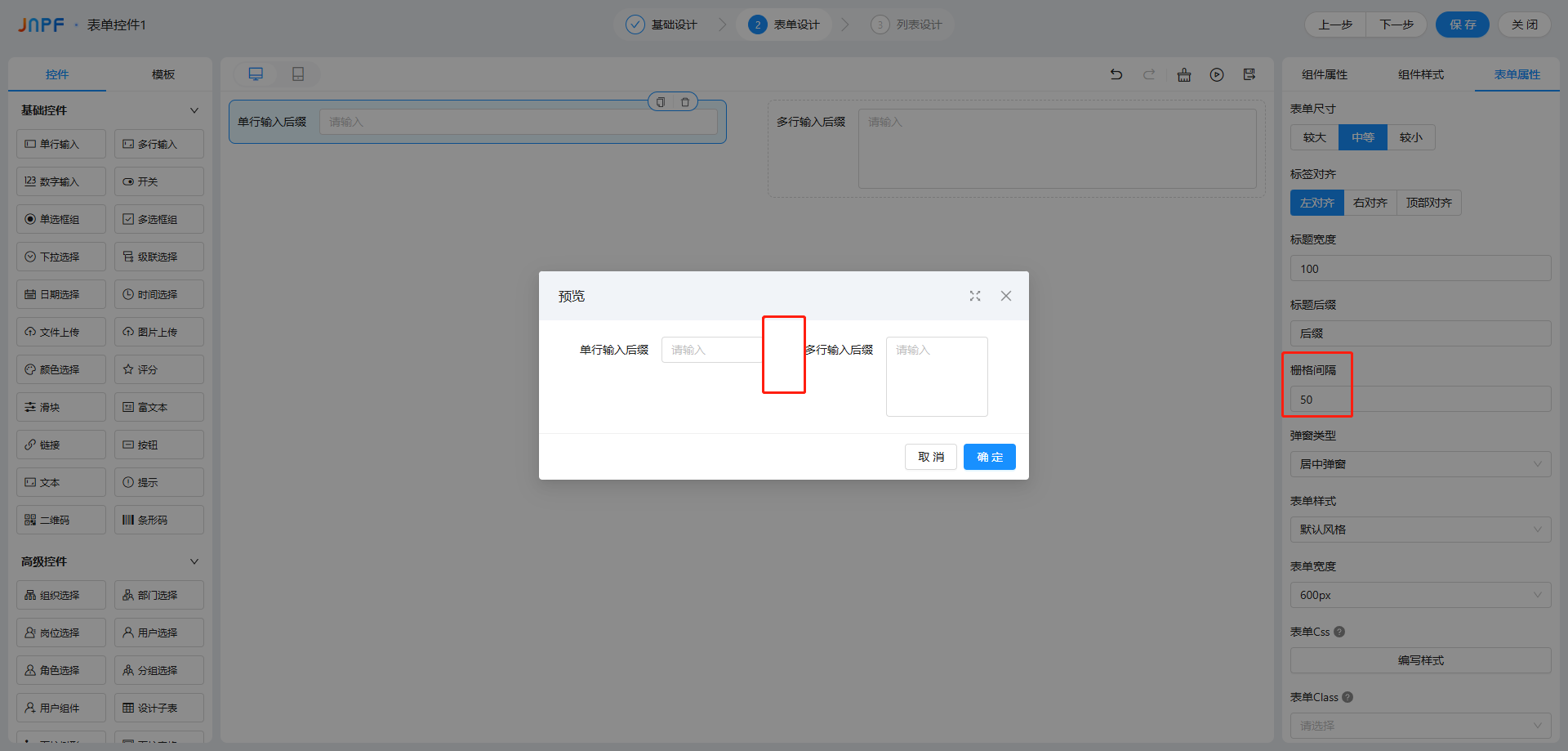The height and width of the screenshot is (751, 1568).
Task: Click the redo arrow icon
Action: click(1149, 74)
